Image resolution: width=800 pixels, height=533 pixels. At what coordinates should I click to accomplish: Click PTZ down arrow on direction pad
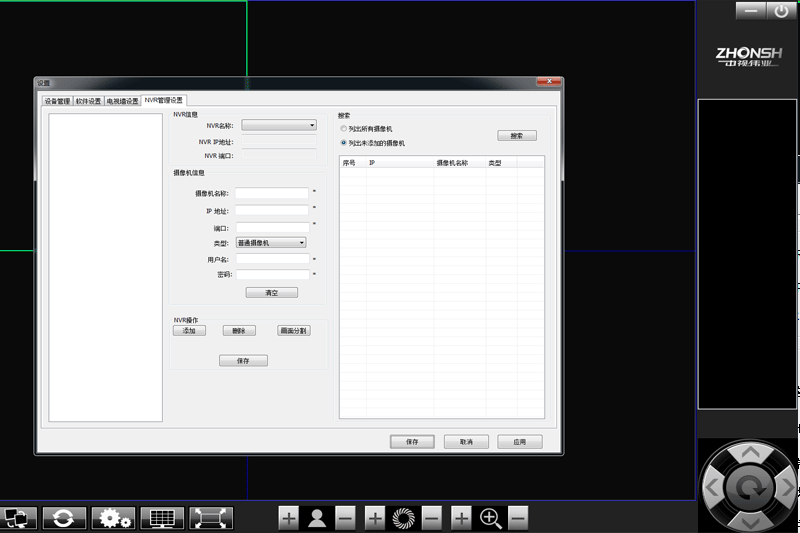point(750,522)
